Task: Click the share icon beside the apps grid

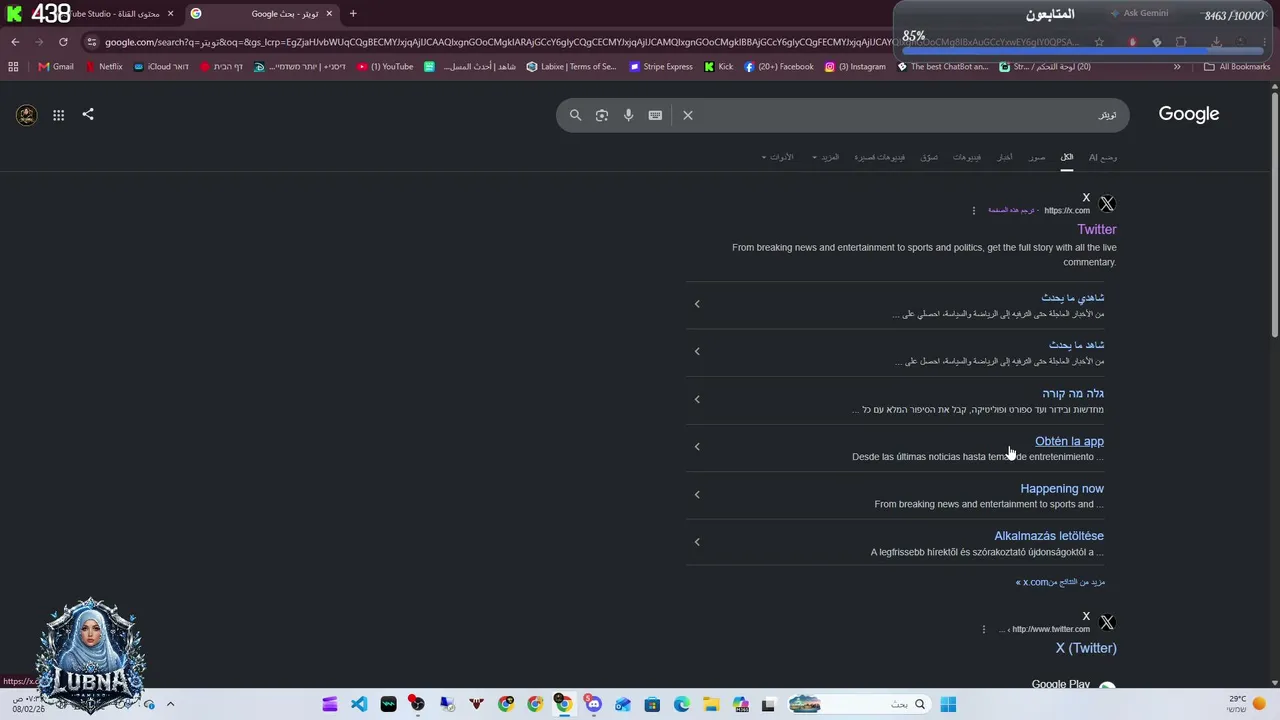Action: [x=88, y=114]
